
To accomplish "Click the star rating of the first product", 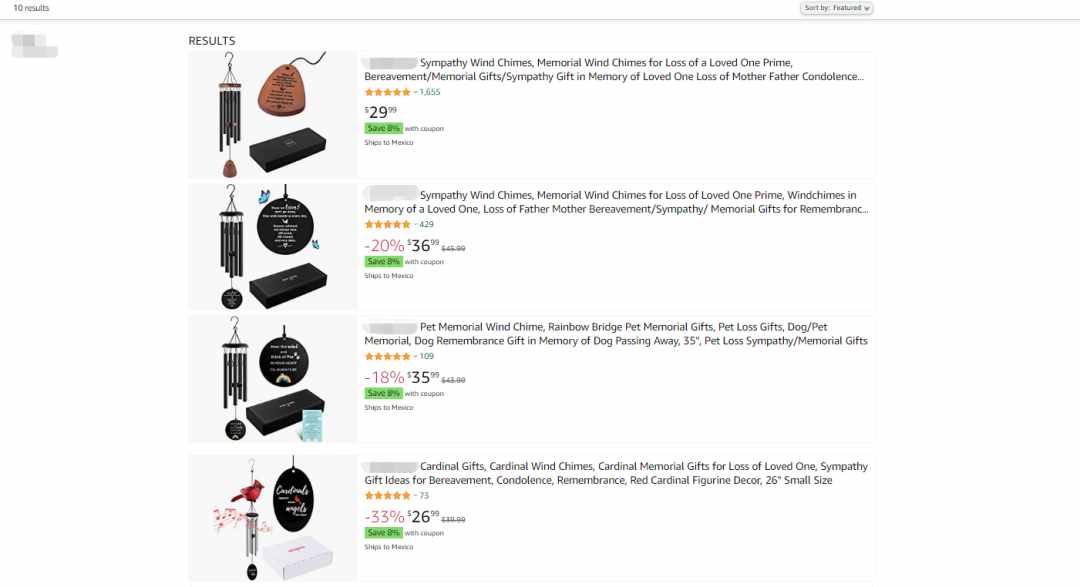I will 387,92.
